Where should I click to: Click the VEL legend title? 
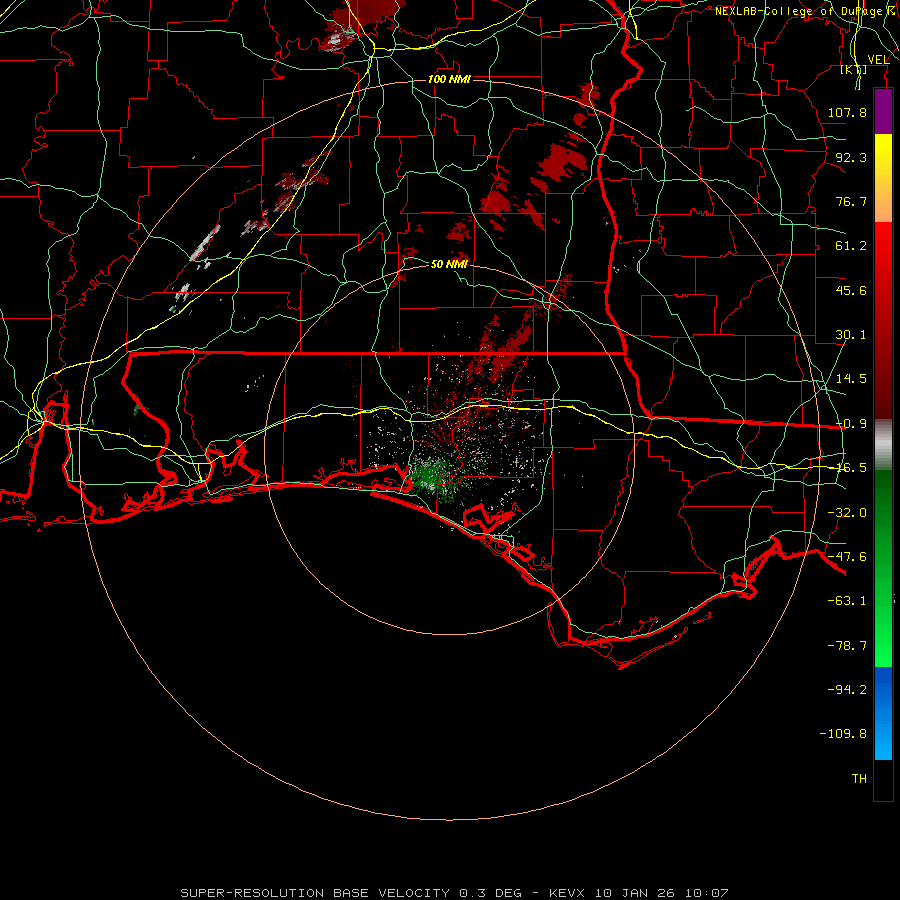878,60
